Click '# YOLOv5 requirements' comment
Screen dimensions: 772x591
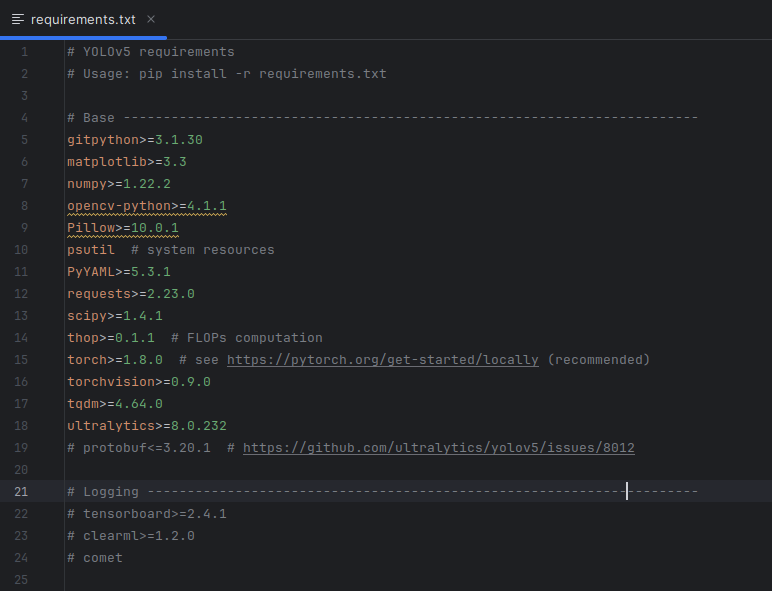click(151, 52)
